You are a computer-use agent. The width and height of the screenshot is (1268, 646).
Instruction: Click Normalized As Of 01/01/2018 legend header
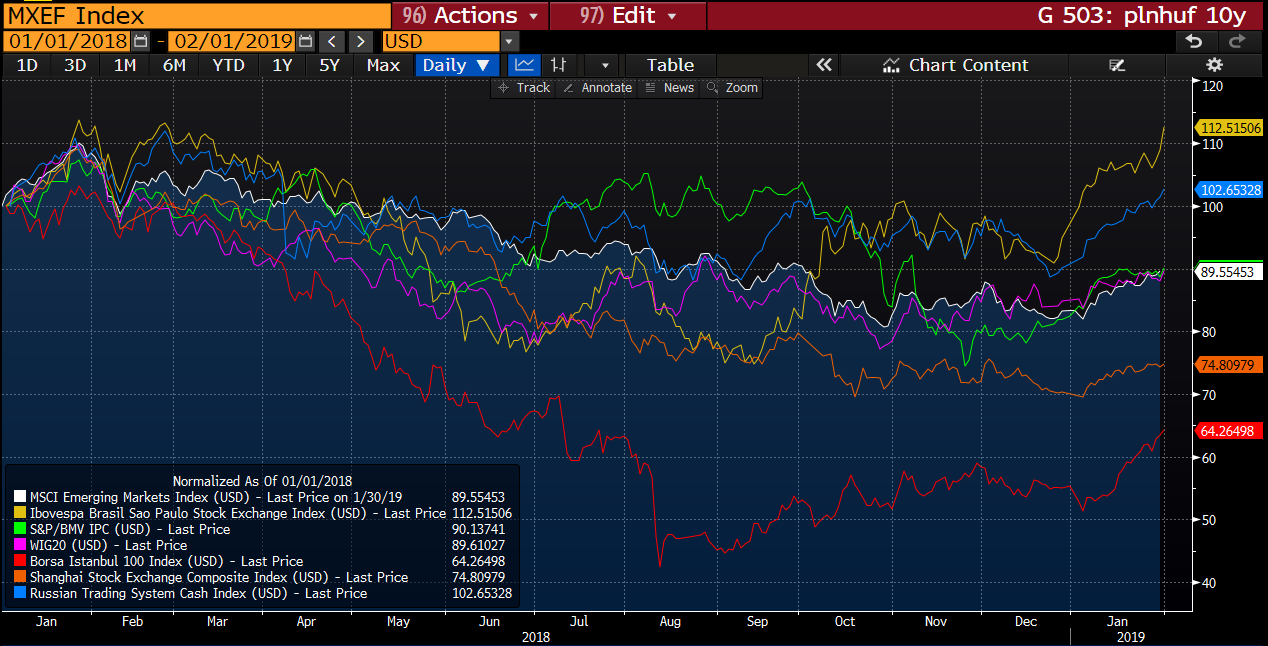point(262,481)
